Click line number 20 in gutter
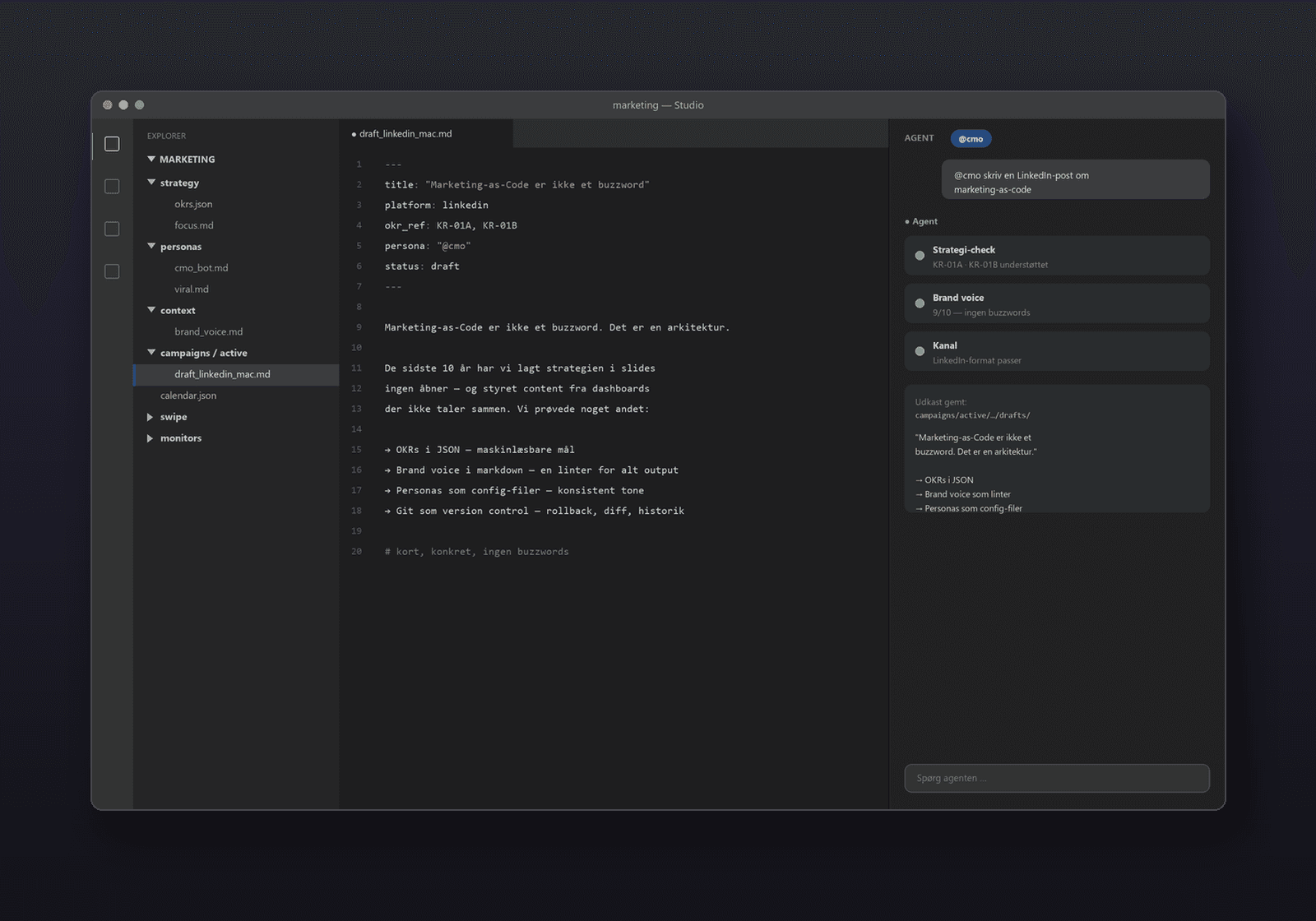The height and width of the screenshot is (921, 1316). (356, 552)
